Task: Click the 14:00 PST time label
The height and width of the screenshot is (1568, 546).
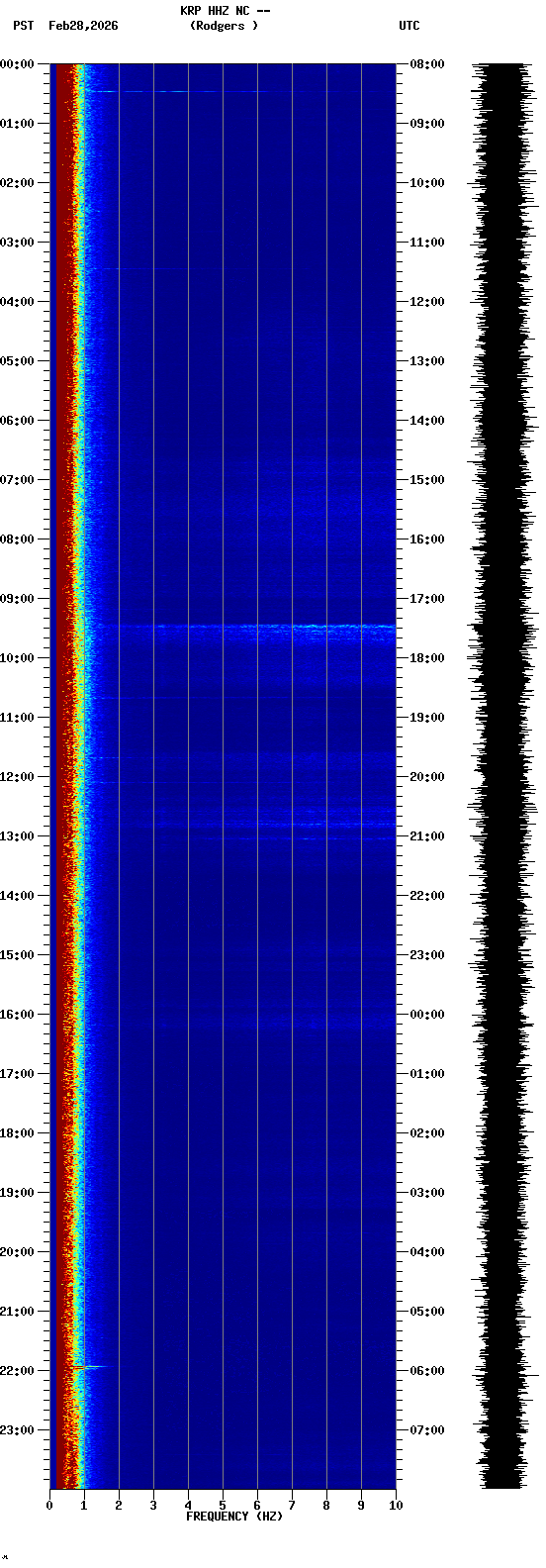Action: 17,896
